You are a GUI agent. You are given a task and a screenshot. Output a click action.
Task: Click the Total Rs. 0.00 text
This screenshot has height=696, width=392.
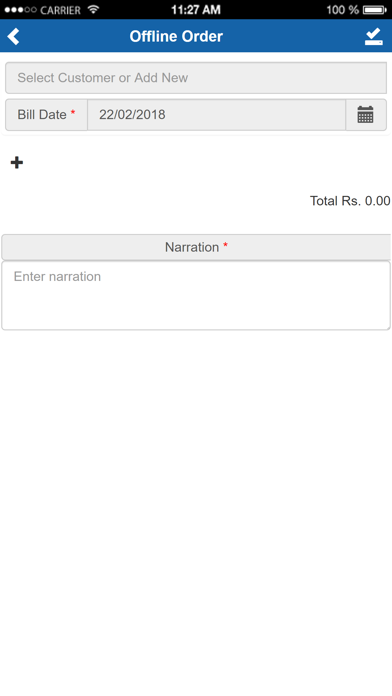[350, 201]
